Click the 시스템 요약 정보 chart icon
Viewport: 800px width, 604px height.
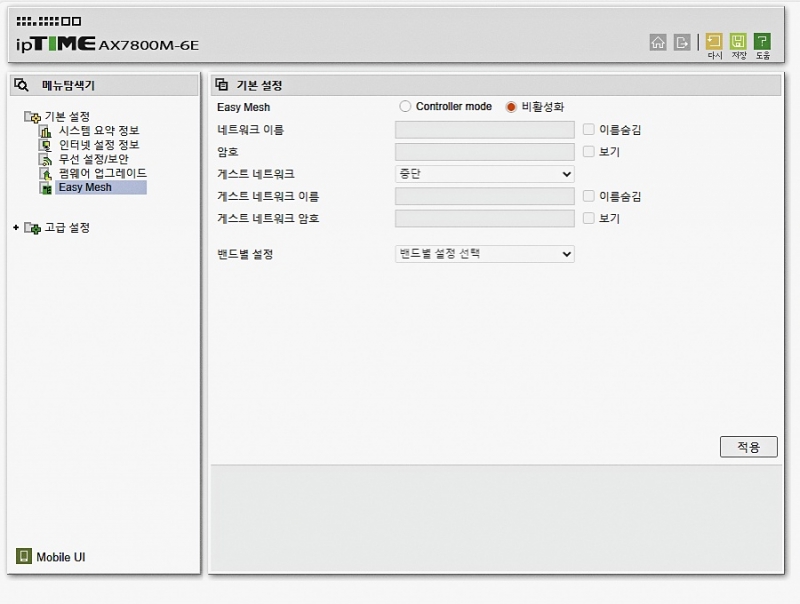(45, 131)
